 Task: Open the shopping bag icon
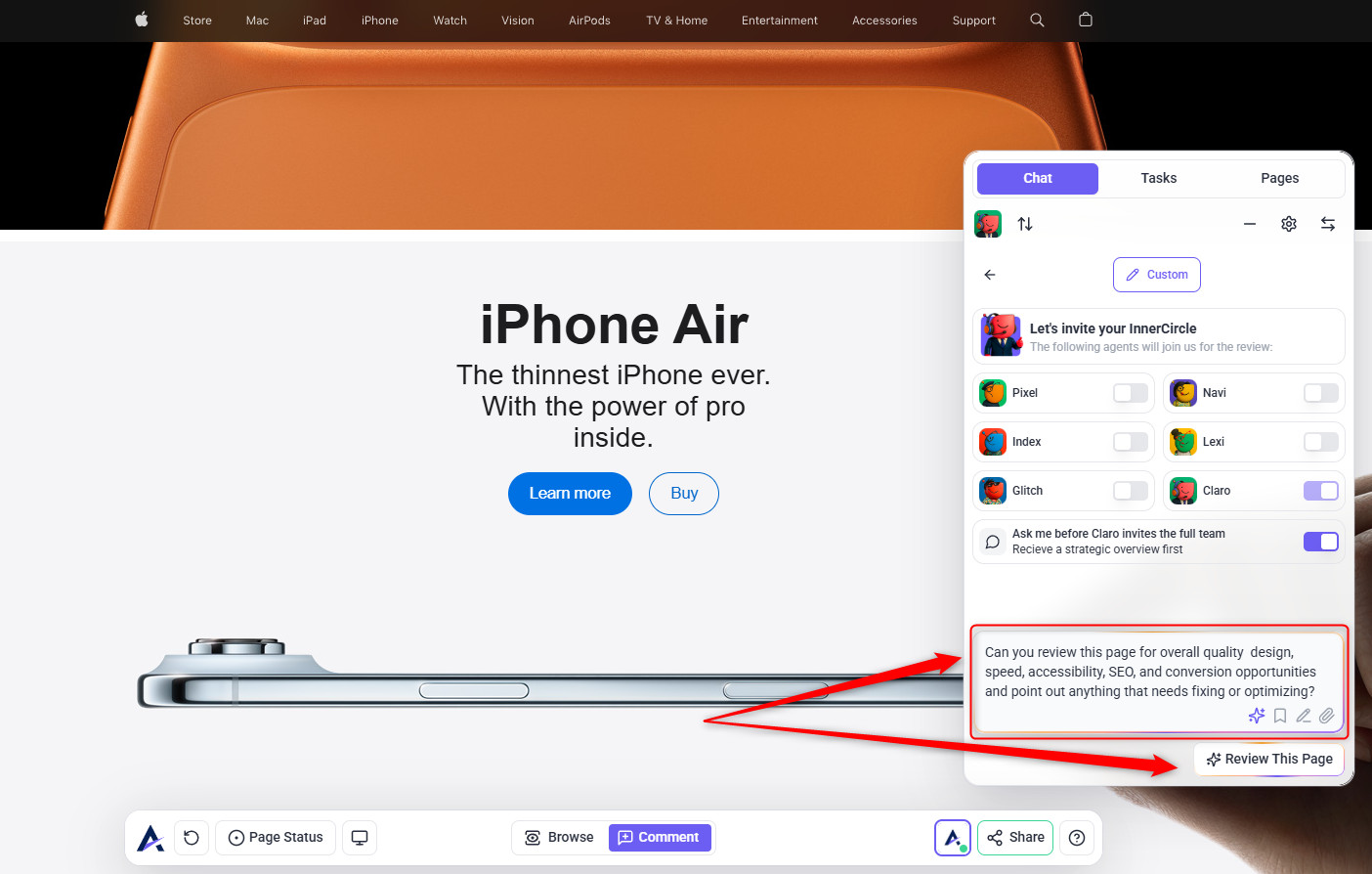tap(1085, 20)
